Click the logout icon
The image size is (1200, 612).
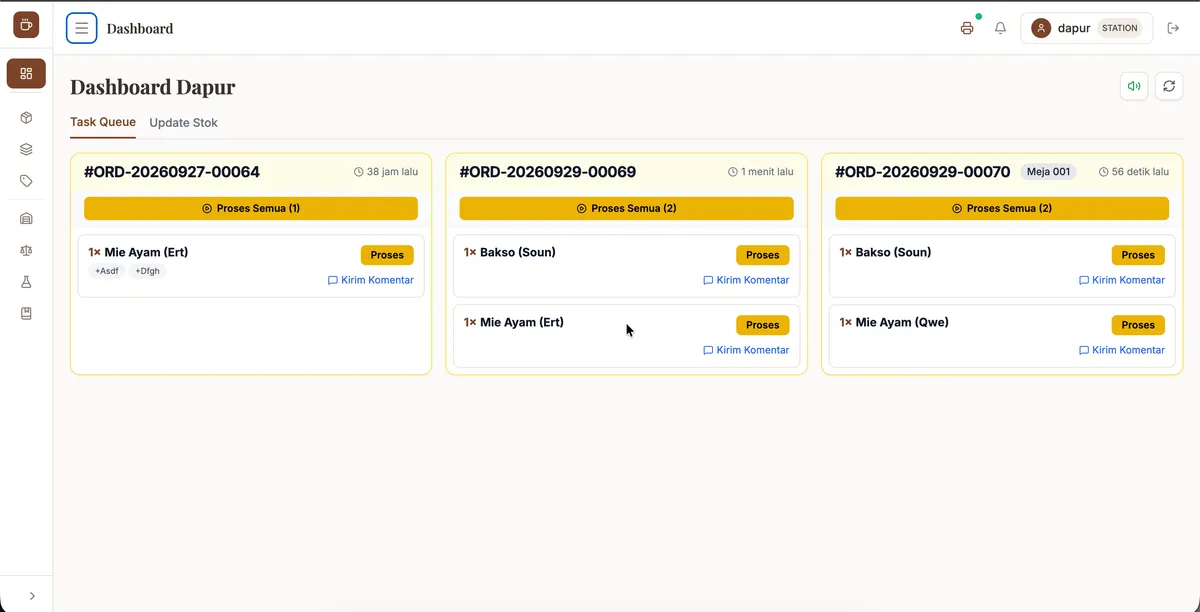(x=1174, y=28)
